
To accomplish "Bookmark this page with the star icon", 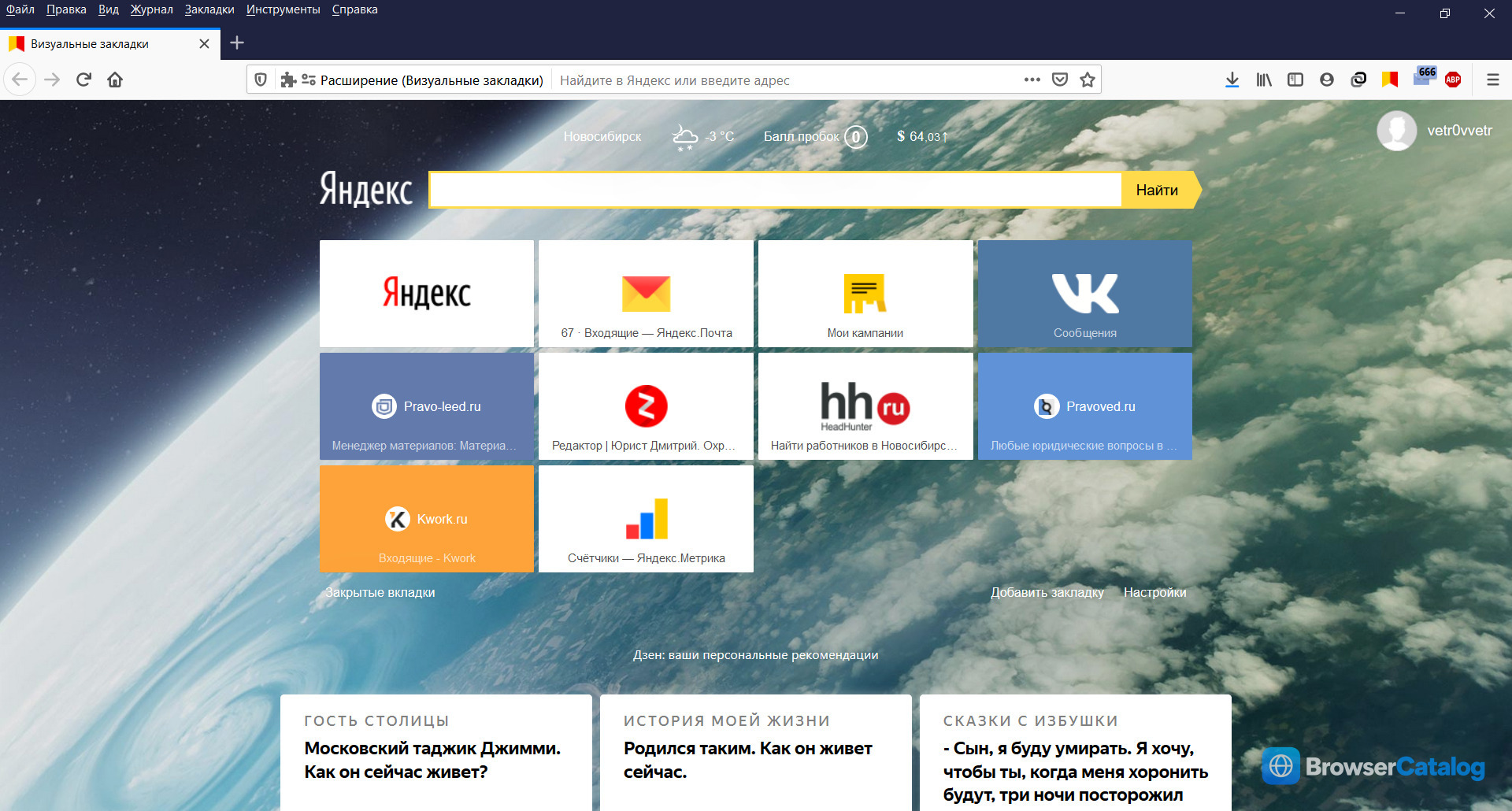I will [x=1088, y=80].
